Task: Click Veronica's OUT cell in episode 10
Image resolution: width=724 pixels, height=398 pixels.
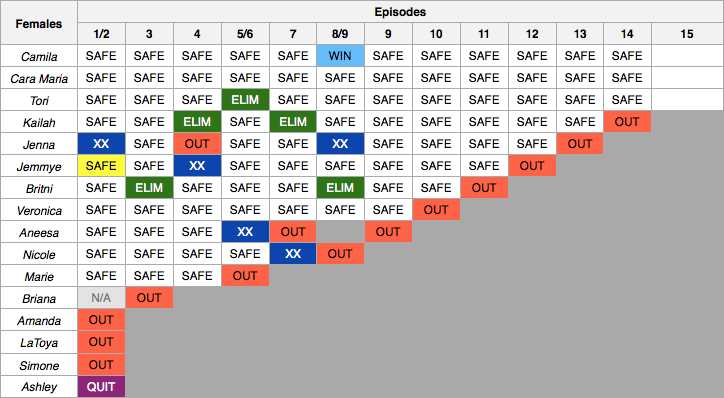Action: click(436, 210)
